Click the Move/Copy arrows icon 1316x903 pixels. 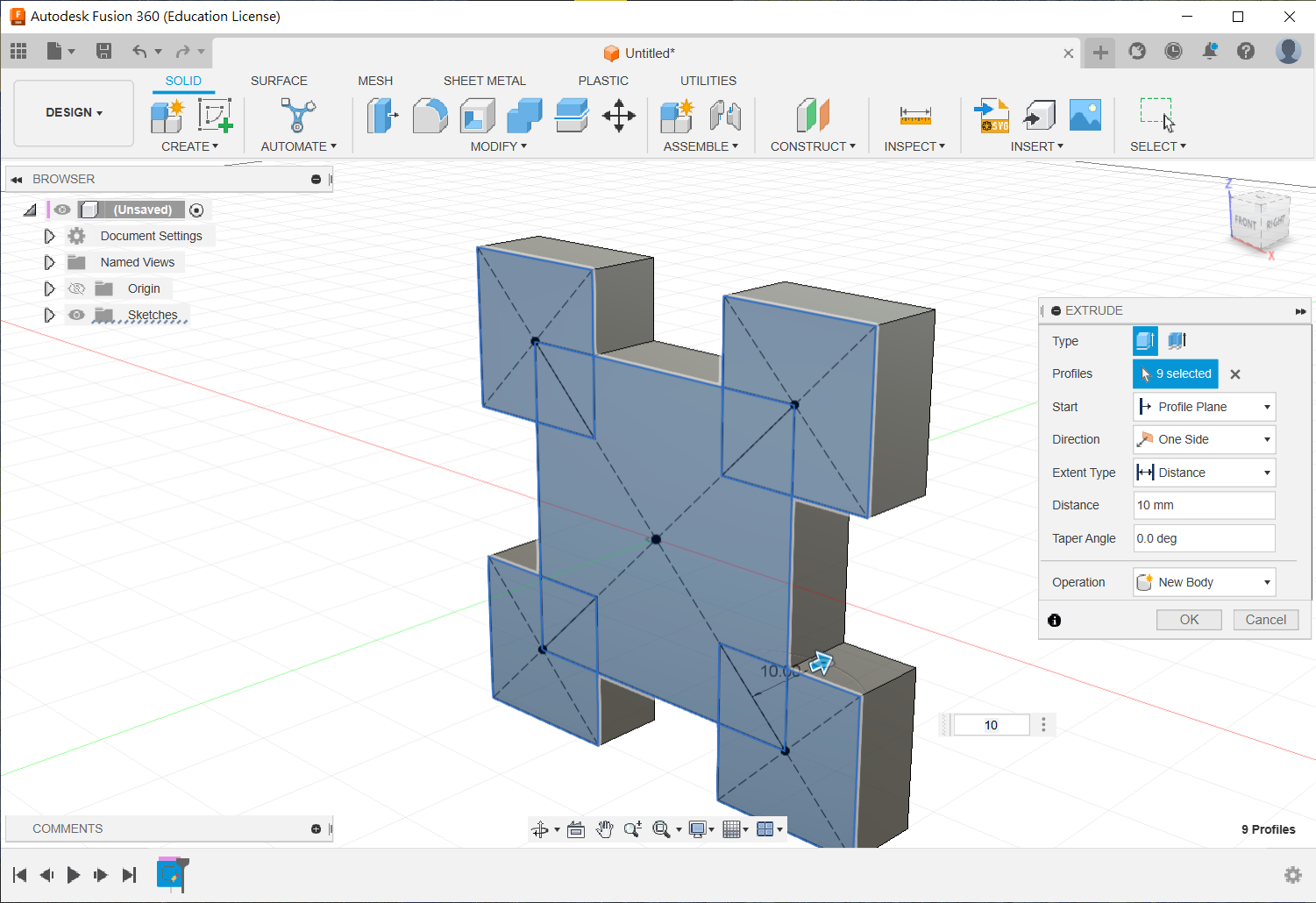(619, 116)
